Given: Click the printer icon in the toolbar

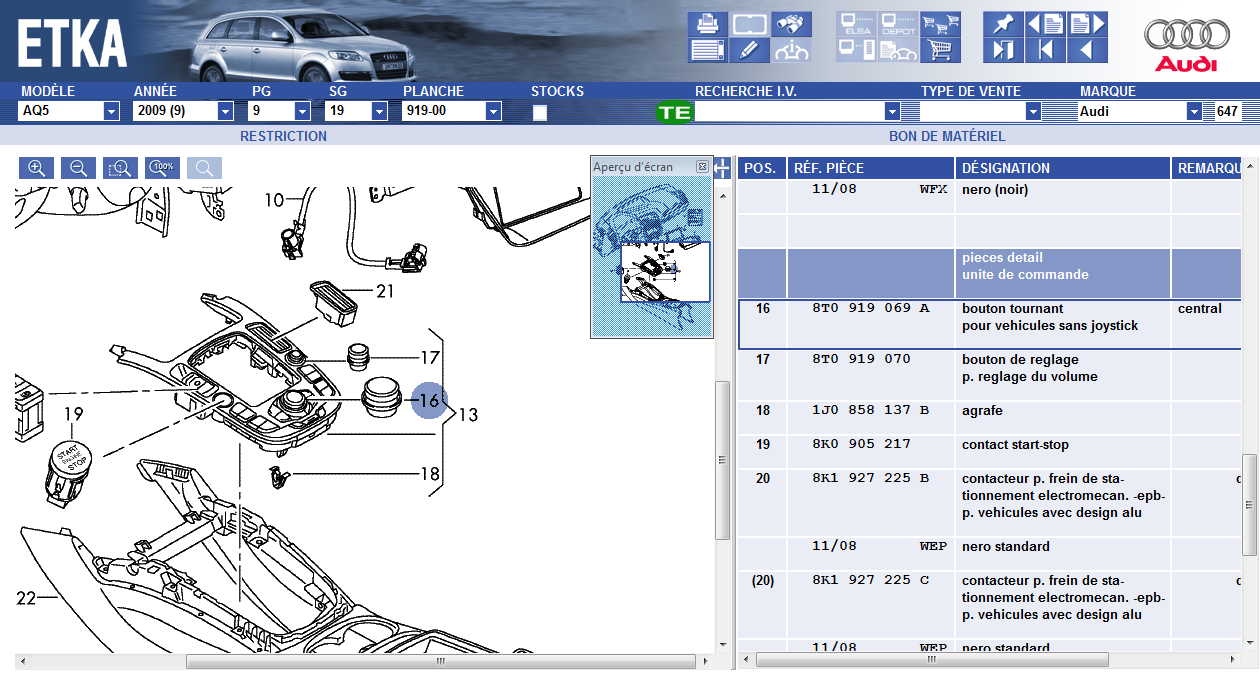Looking at the screenshot, I should (x=708, y=23).
